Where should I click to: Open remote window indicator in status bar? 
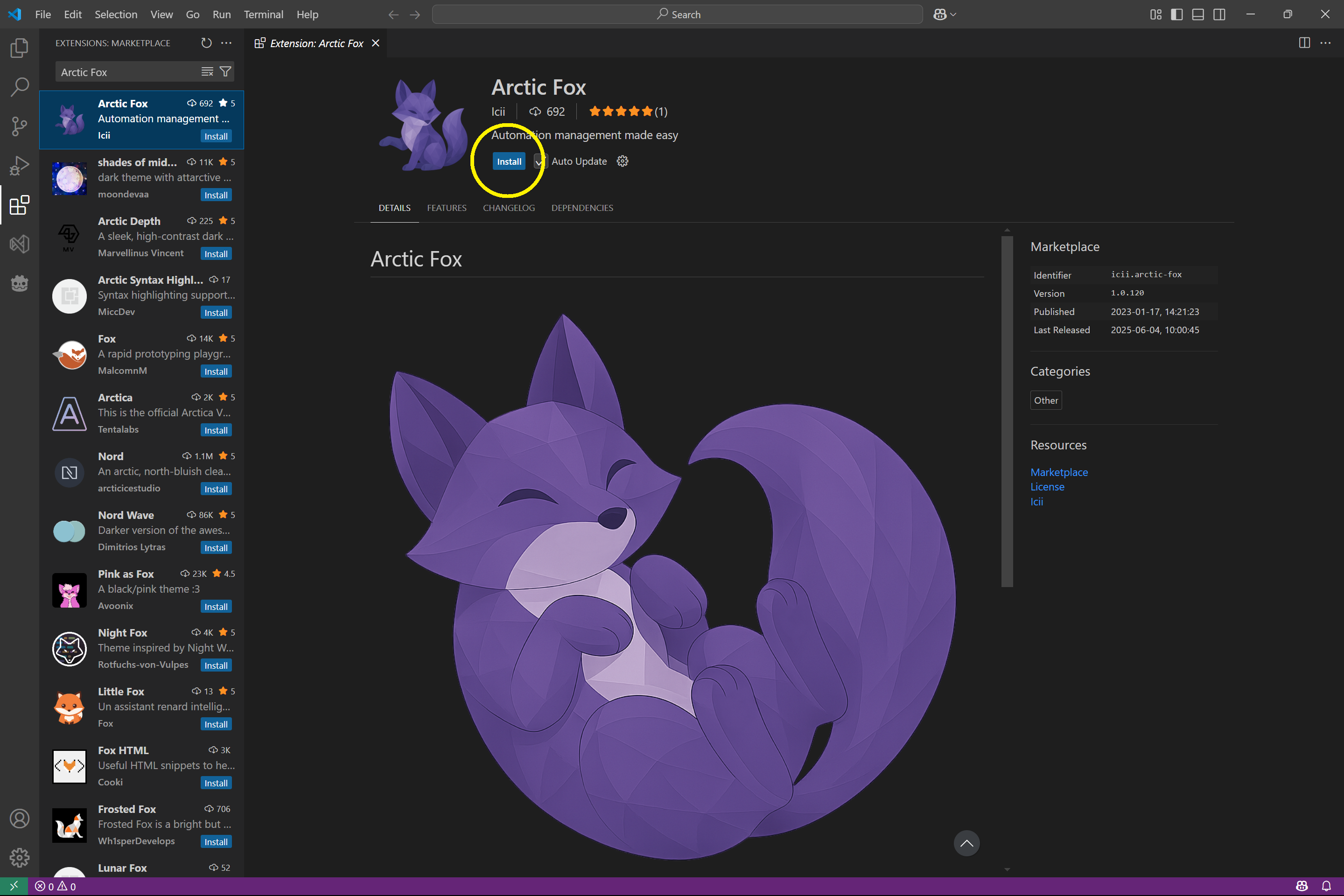pyautogui.click(x=14, y=886)
